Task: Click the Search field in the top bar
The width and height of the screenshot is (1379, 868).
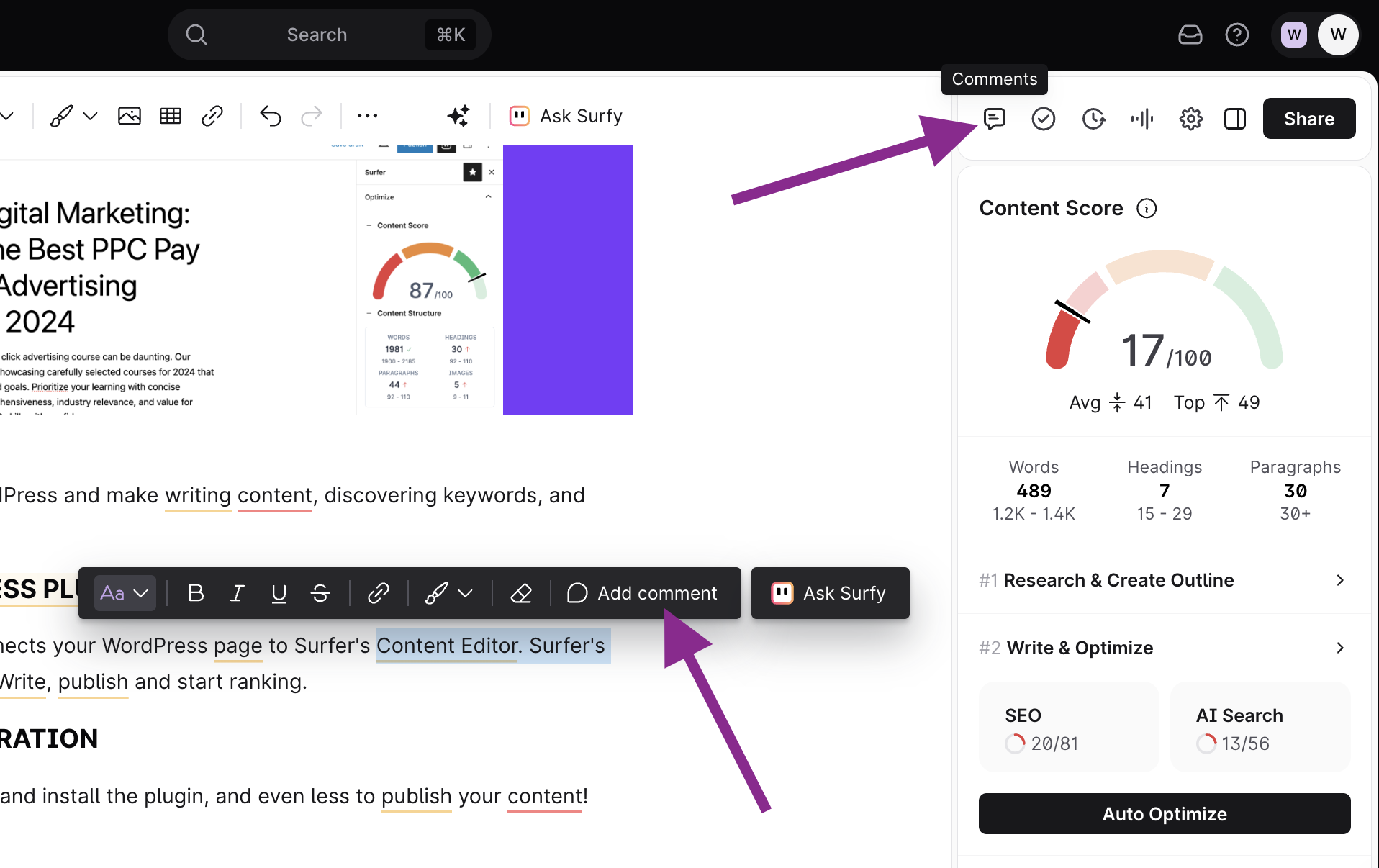Action: click(x=330, y=35)
